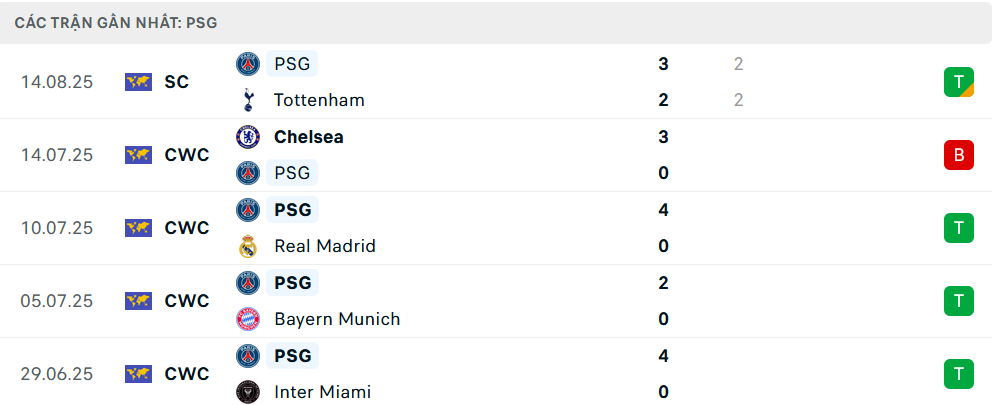The image size is (995, 405).
Task: Click the world map icon beside SC
Action: click(138, 82)
